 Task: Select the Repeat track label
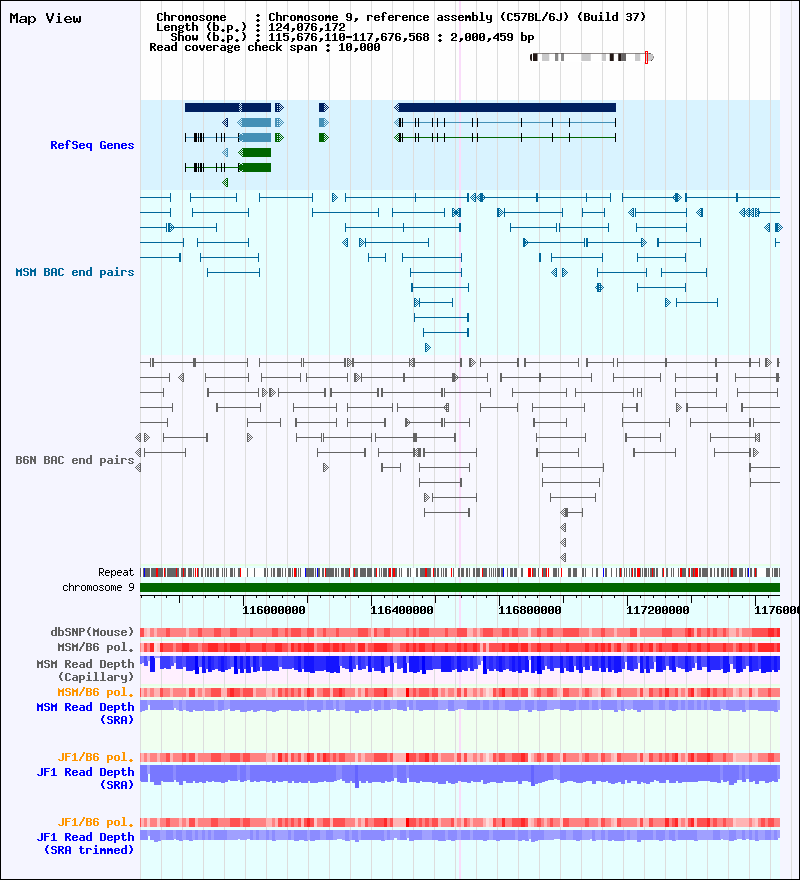coord(116,572)
